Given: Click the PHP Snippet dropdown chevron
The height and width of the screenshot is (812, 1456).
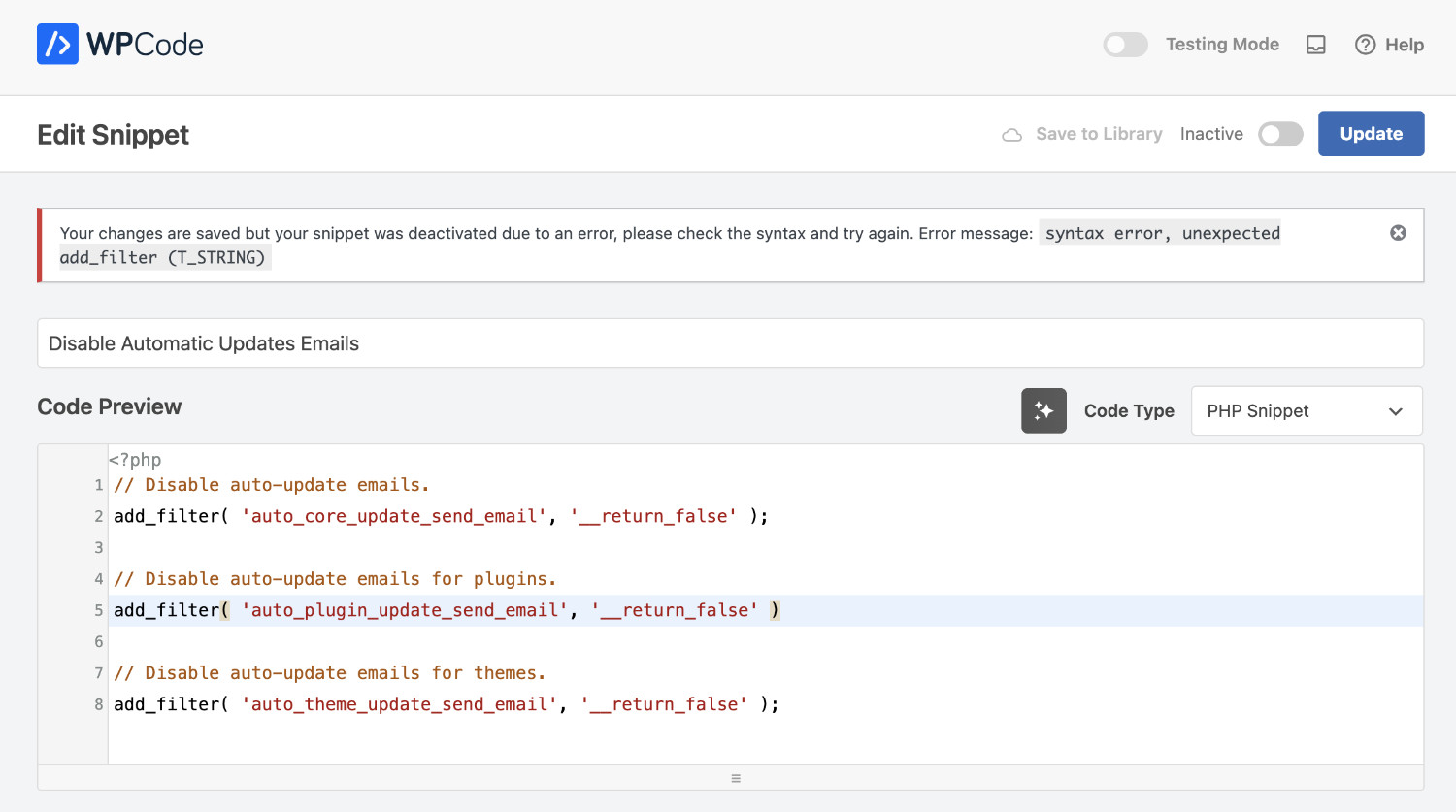Looking at the screenshot, I should [x=1395, y=411].
